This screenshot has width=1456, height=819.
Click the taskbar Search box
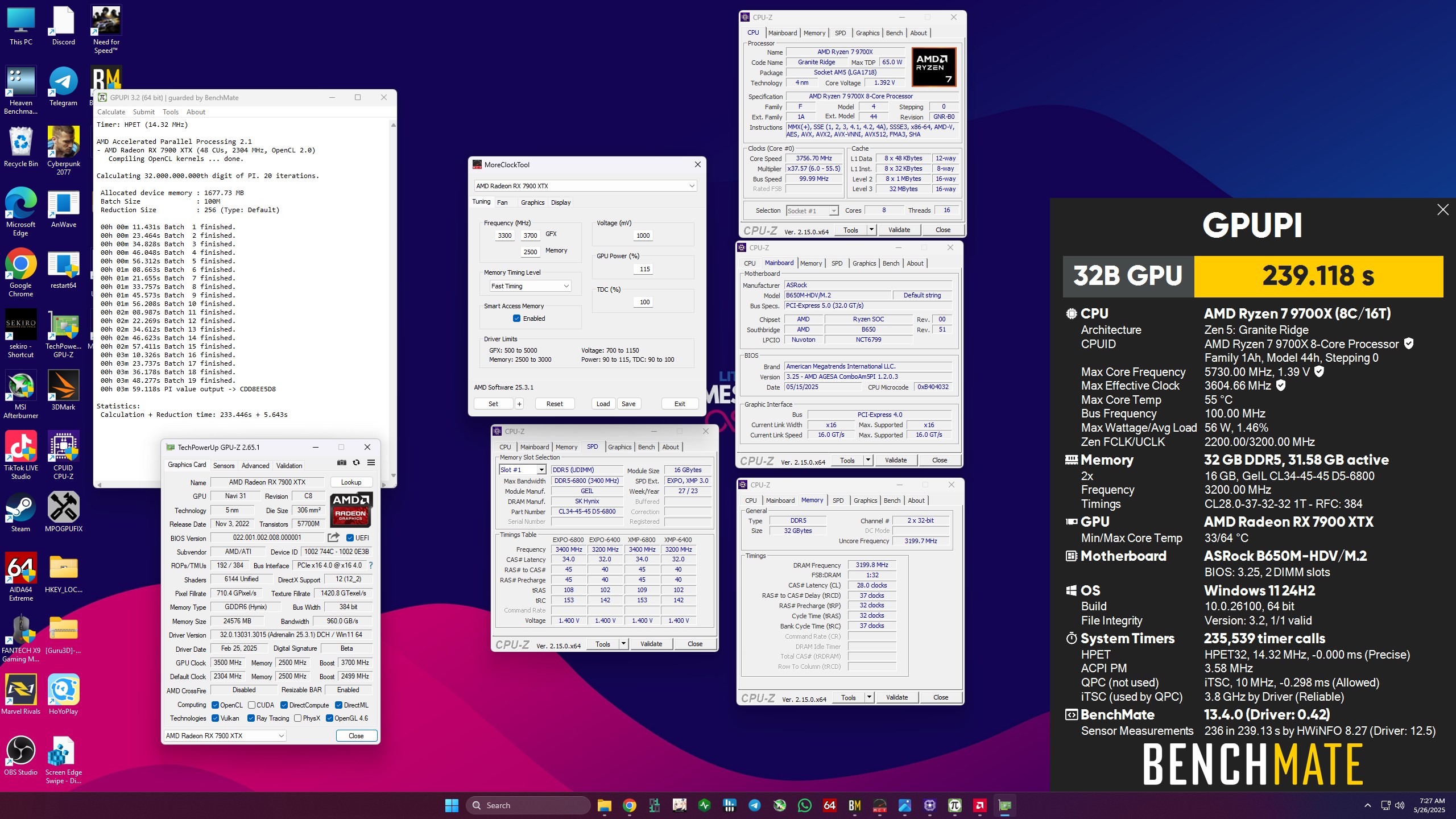[528, 805]
